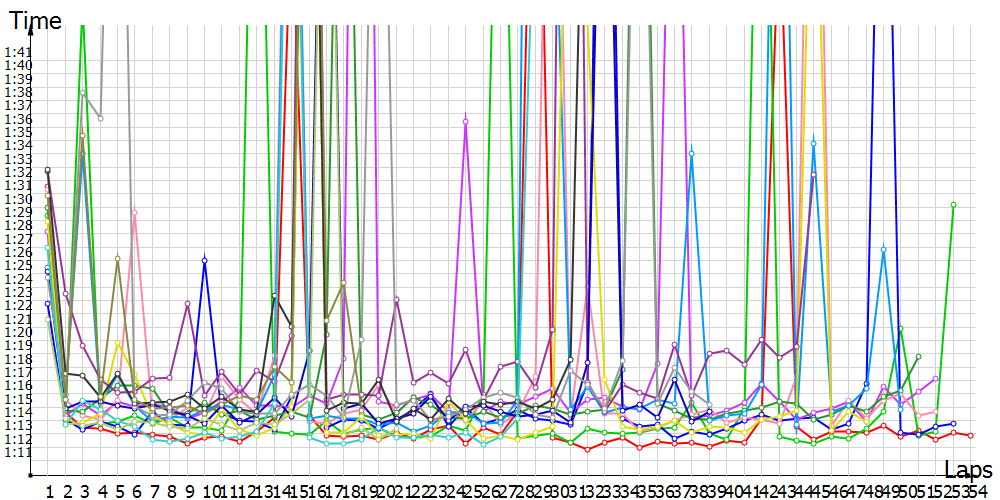Click the 1:20 tick label on time axis
This screenshot has width=1000, height=500.
coord(17,332)
